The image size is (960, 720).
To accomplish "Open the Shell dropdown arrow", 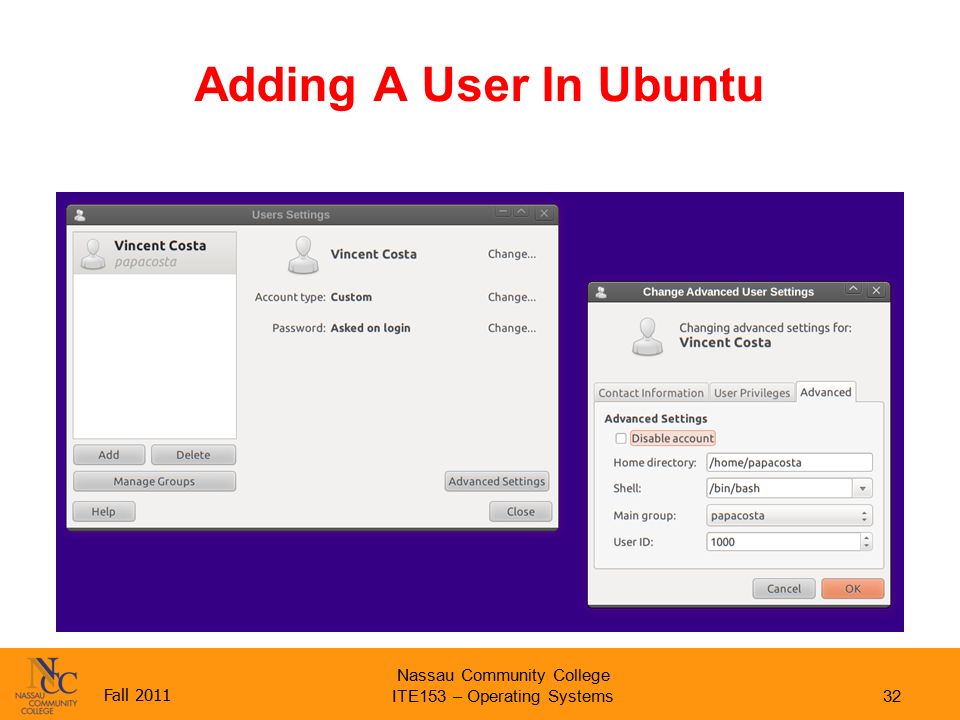I will [x=863, y=489].
